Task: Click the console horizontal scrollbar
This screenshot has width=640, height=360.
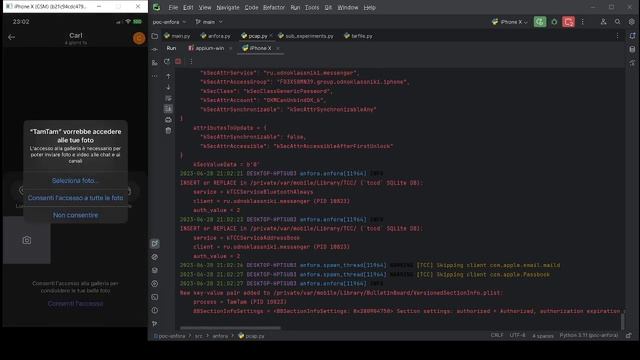Action: pyautogui.click(x=230, y=327)
